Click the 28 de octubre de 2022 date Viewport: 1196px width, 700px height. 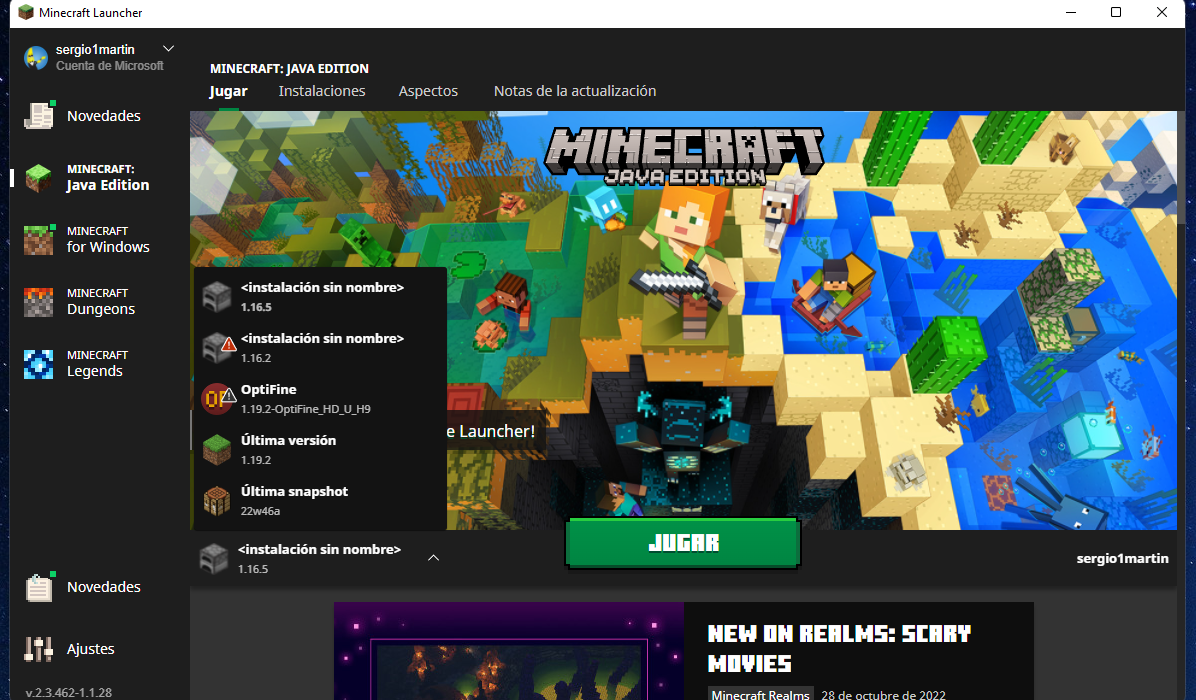pyautogui.click(x=883, y=695)
